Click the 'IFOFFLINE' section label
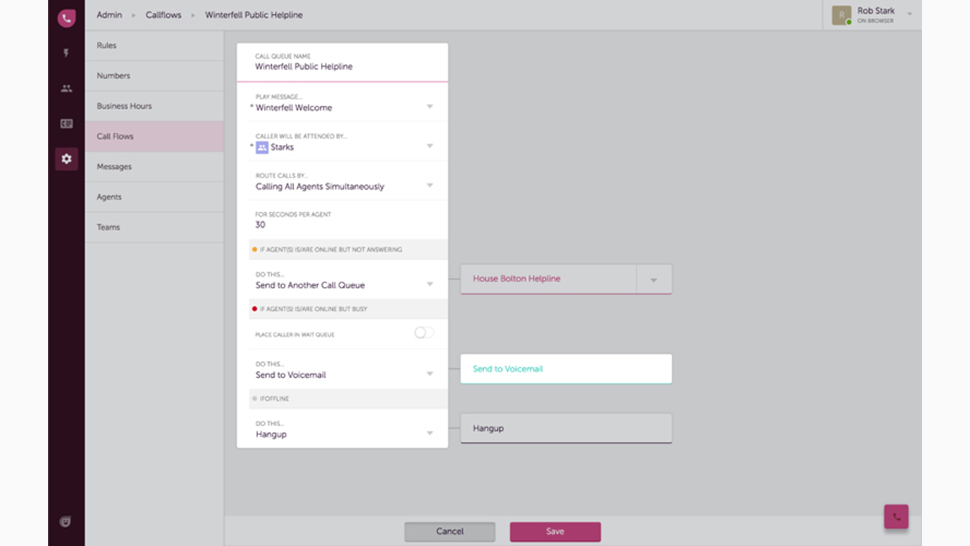 (x=274, y=399)
